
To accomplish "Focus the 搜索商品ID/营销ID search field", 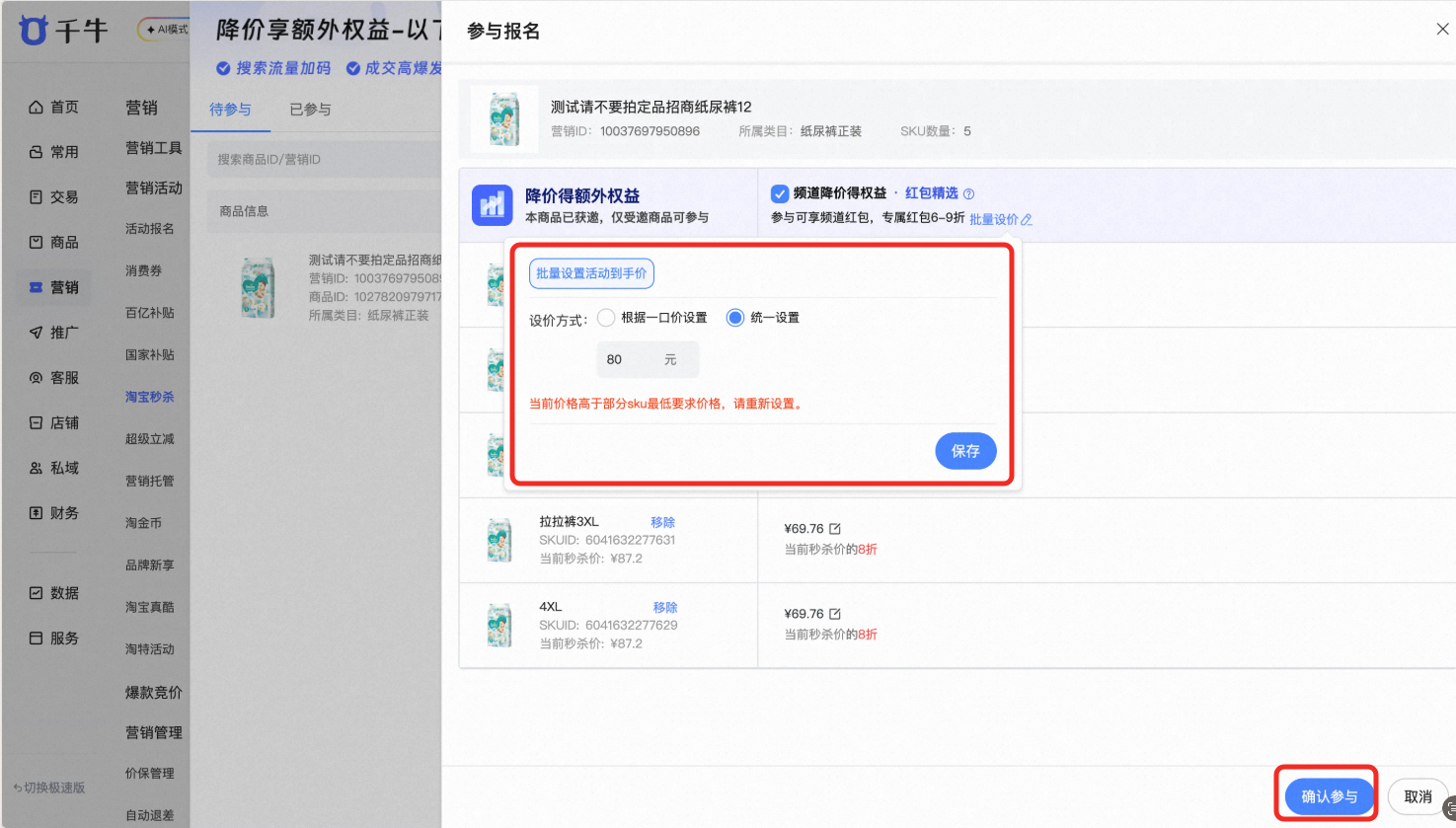I will pos(324,159).
